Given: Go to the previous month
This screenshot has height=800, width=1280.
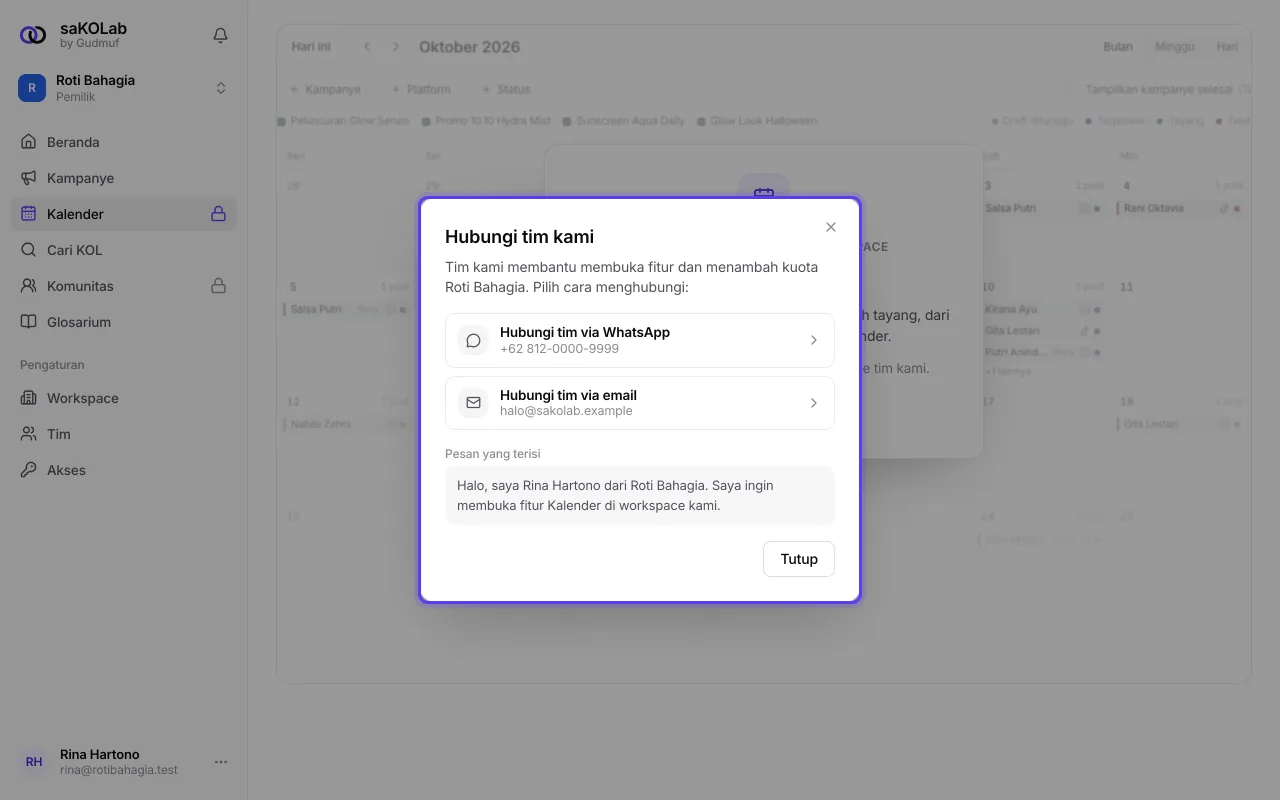Looking at the screenshot, I should tap(368, 47).
